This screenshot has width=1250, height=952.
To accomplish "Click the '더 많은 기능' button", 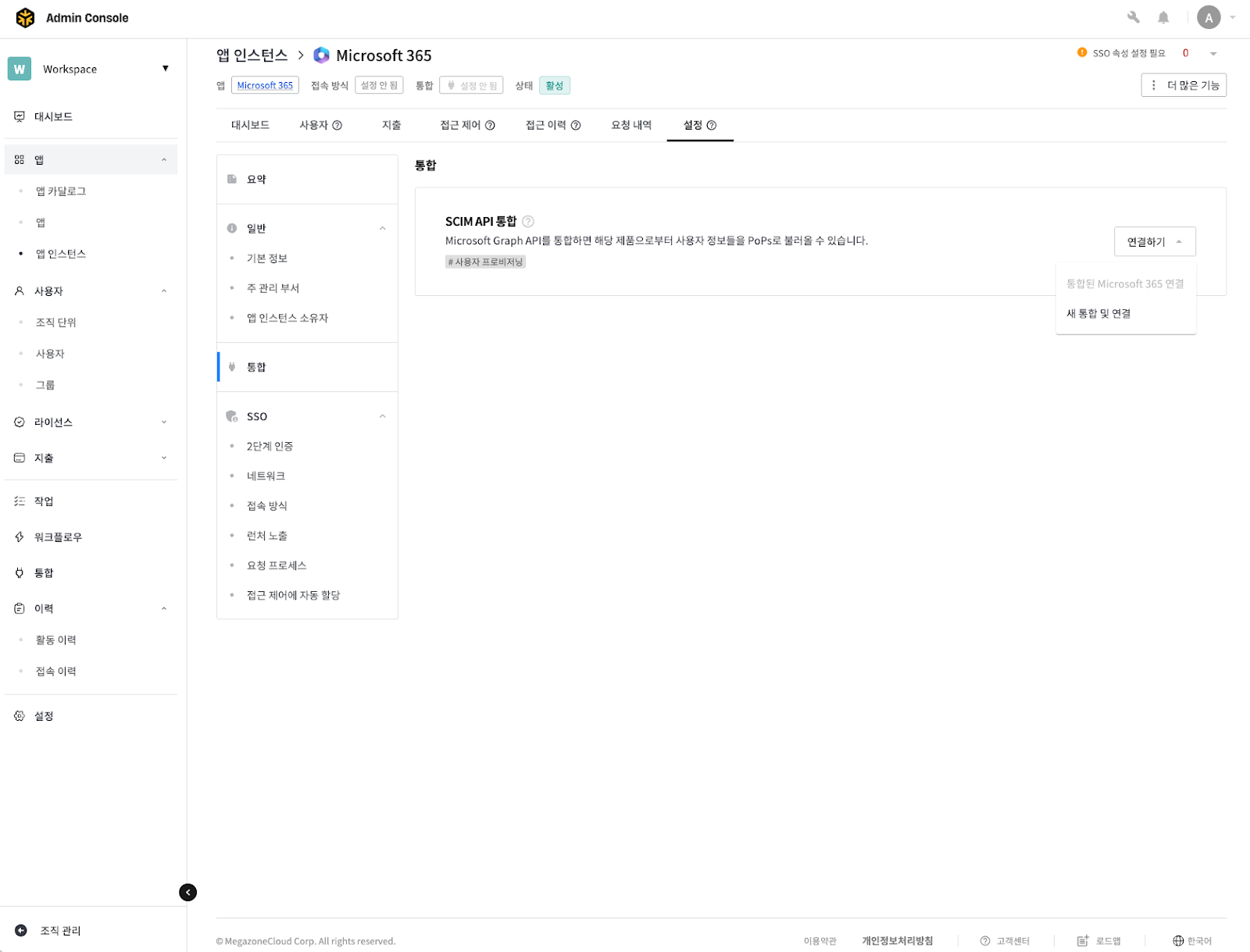I will coord(1184,85).
